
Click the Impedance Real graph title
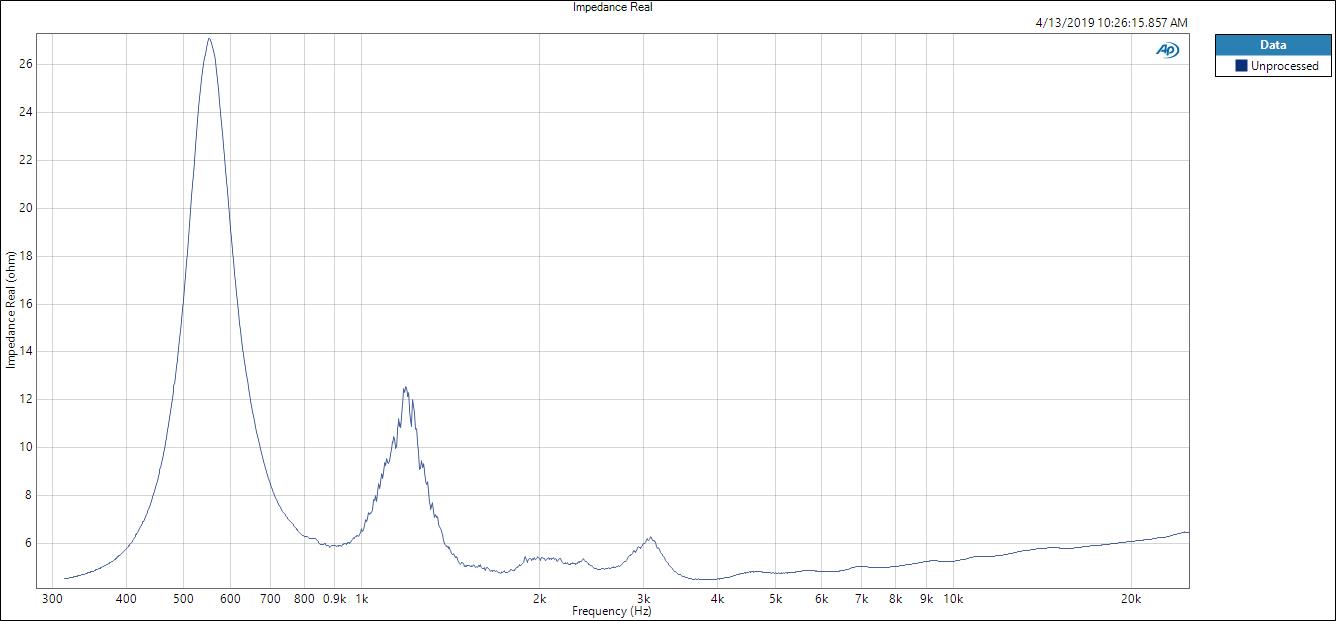(612, 7)
